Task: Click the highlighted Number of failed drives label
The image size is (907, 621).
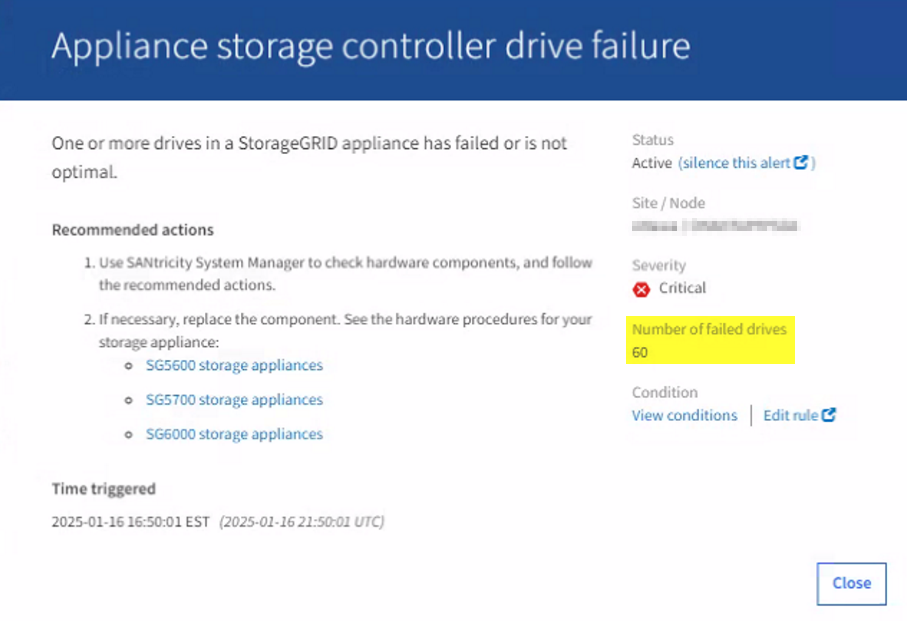Action: [x=709, y=329]
